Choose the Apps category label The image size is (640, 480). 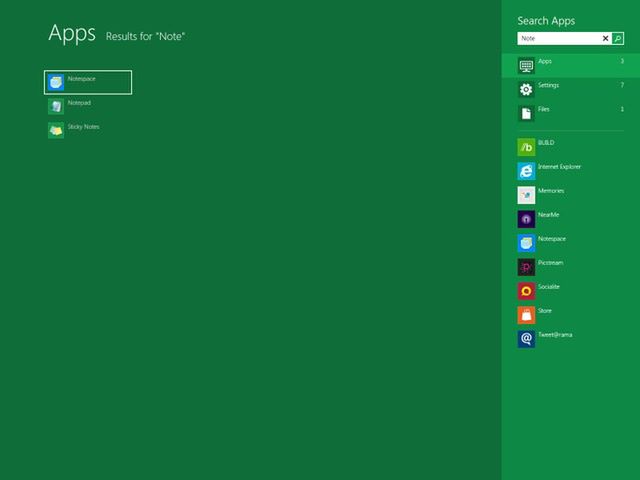(545, 61)
